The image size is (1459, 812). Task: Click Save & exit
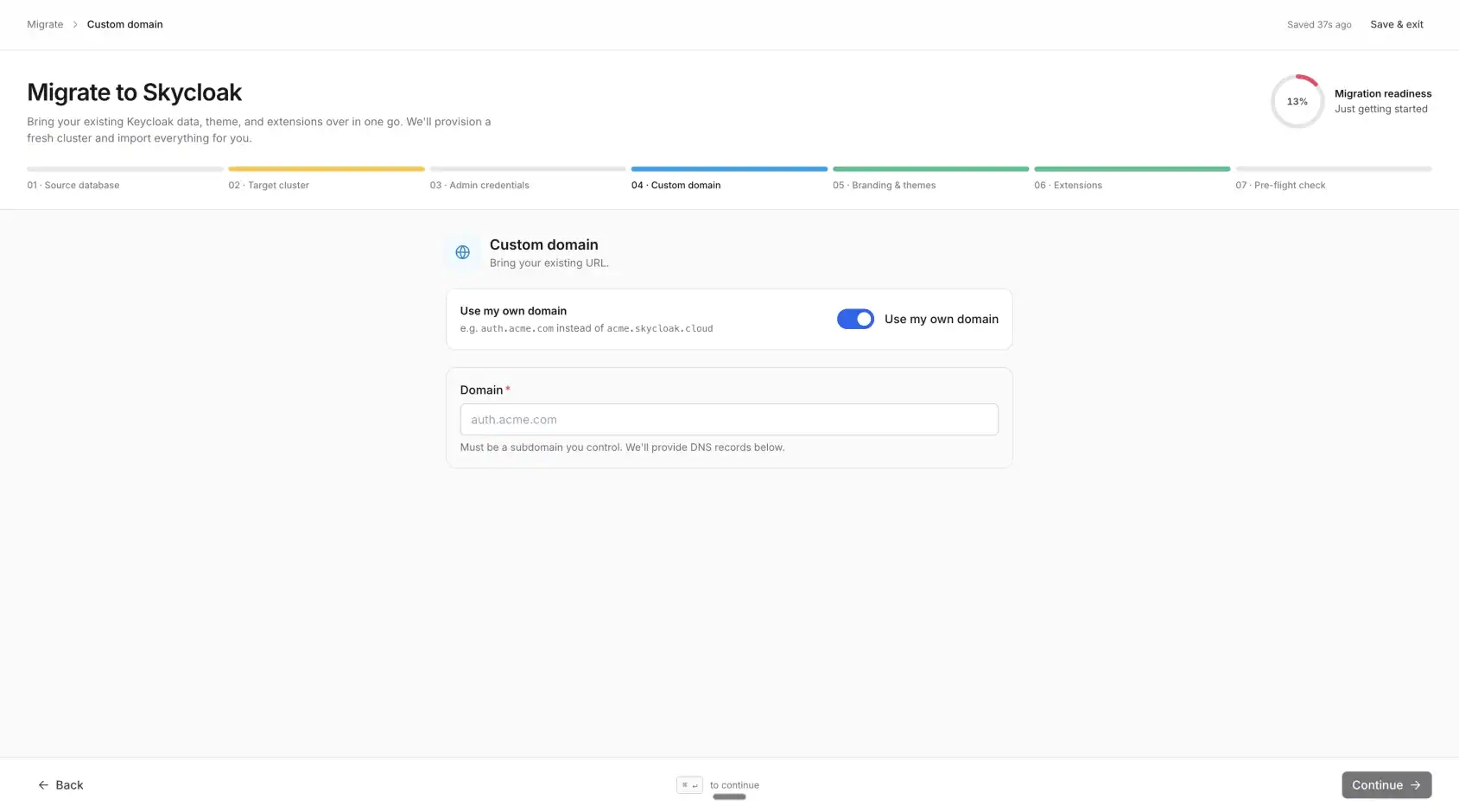(x=1397, y=24)
